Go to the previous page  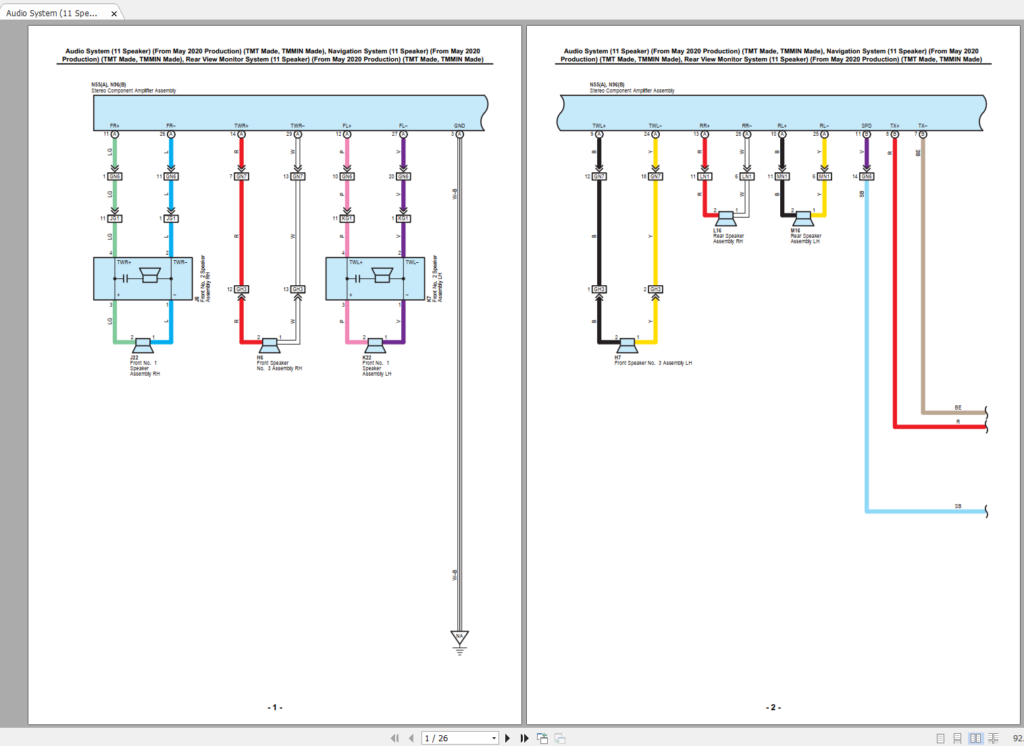(x=411, y=738)
